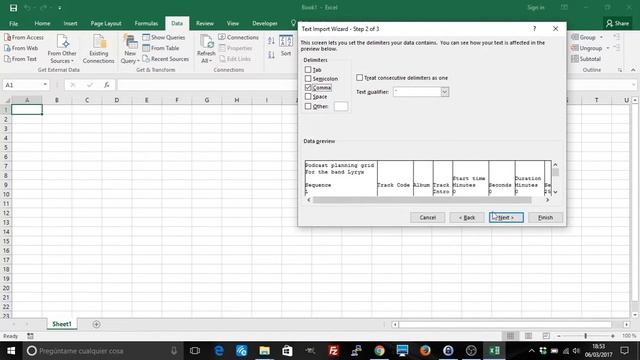Click Sort A to Z icon

pos(271,40)
